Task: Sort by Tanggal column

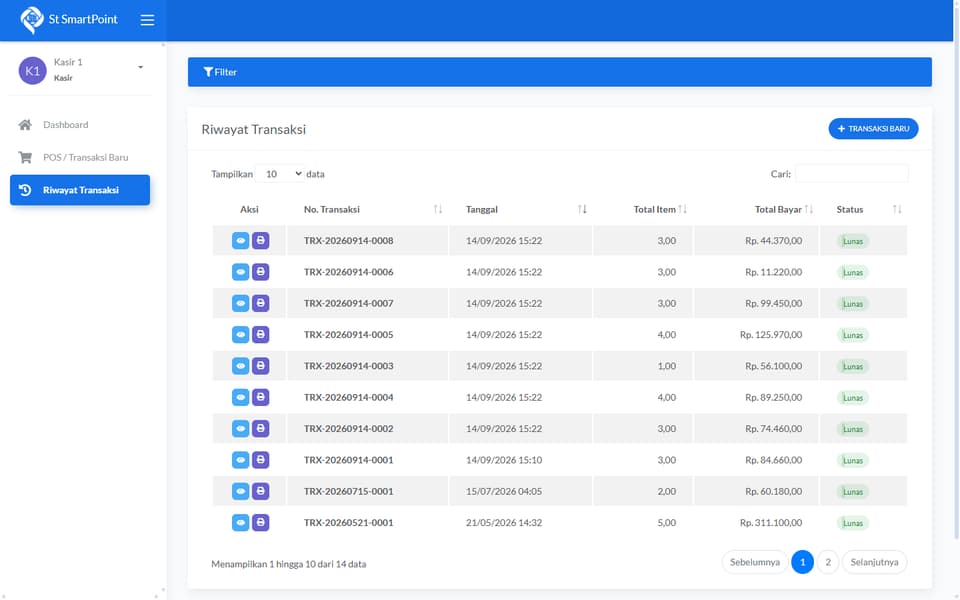Action: tap(521, 209)
